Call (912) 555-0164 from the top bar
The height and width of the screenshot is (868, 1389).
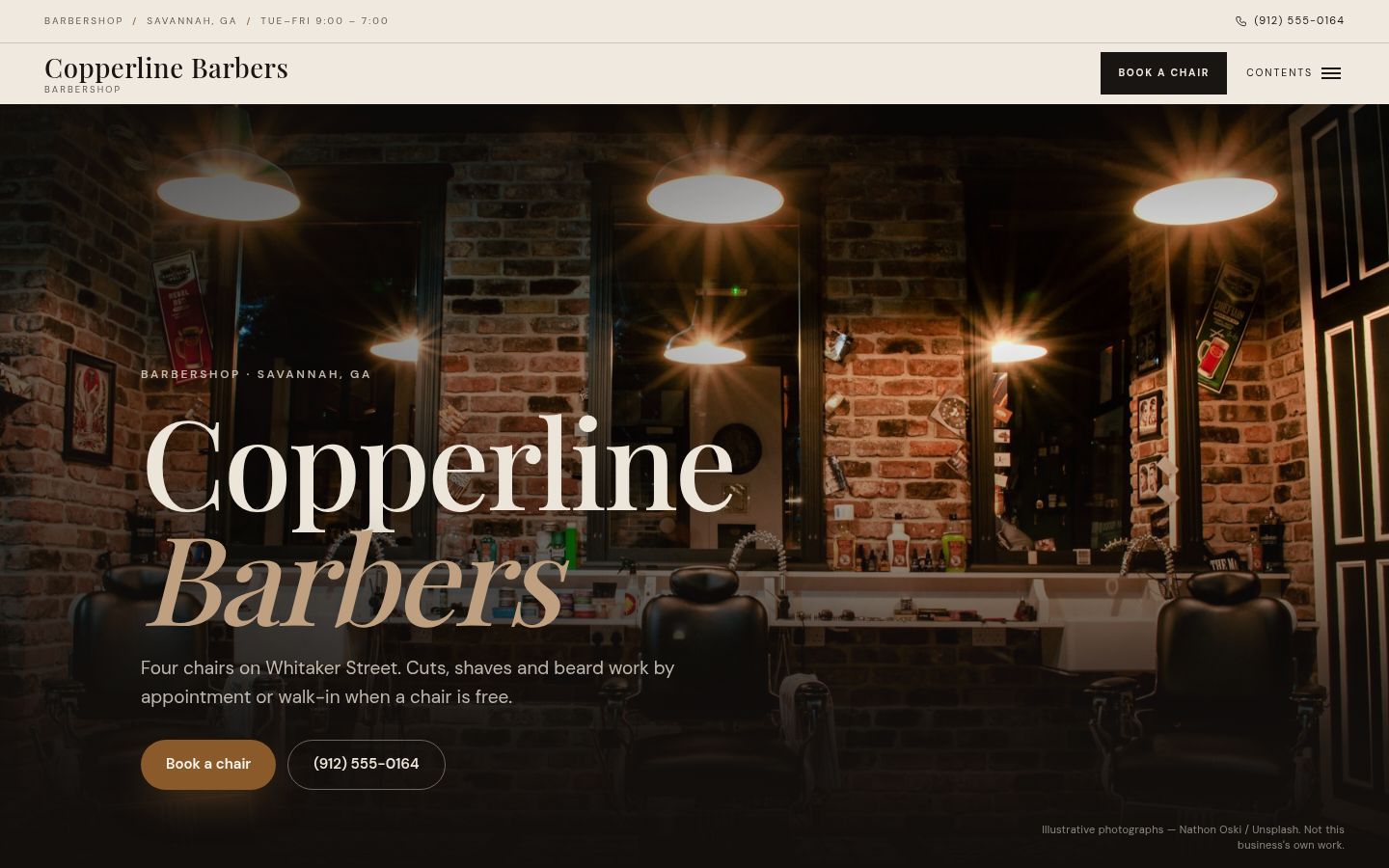(x=1298, y=21)
